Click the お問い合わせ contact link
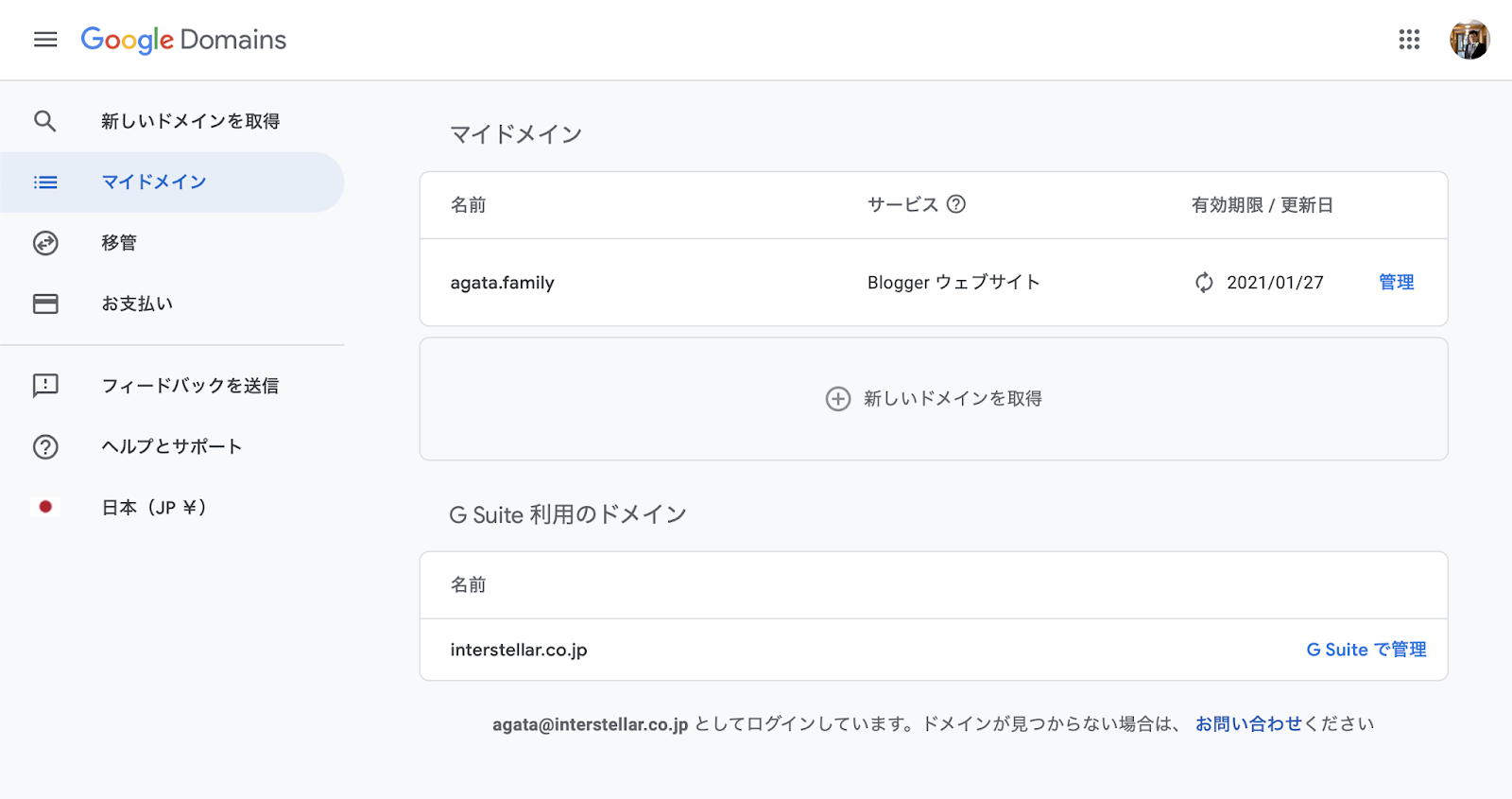 point(1248,724)
